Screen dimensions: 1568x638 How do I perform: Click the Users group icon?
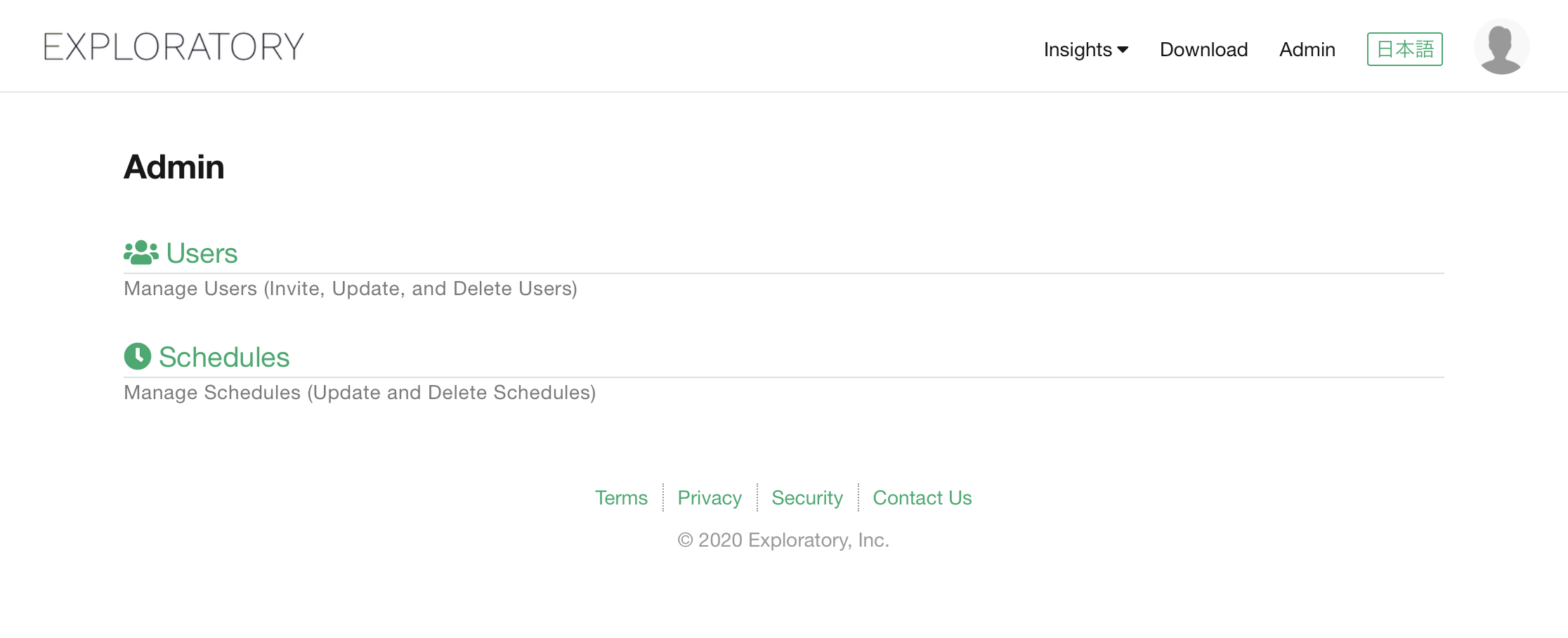(x=141, y=253)
